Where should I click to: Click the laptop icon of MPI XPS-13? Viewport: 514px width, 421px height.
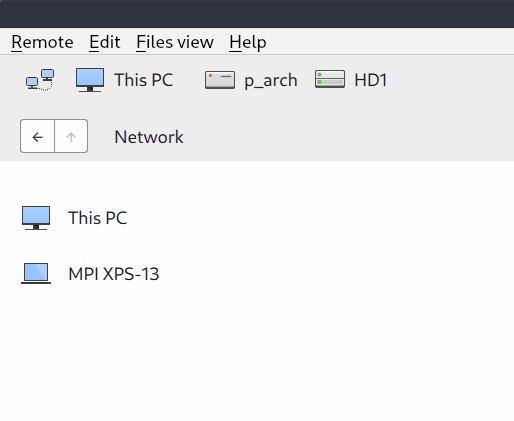pos(36,274)
